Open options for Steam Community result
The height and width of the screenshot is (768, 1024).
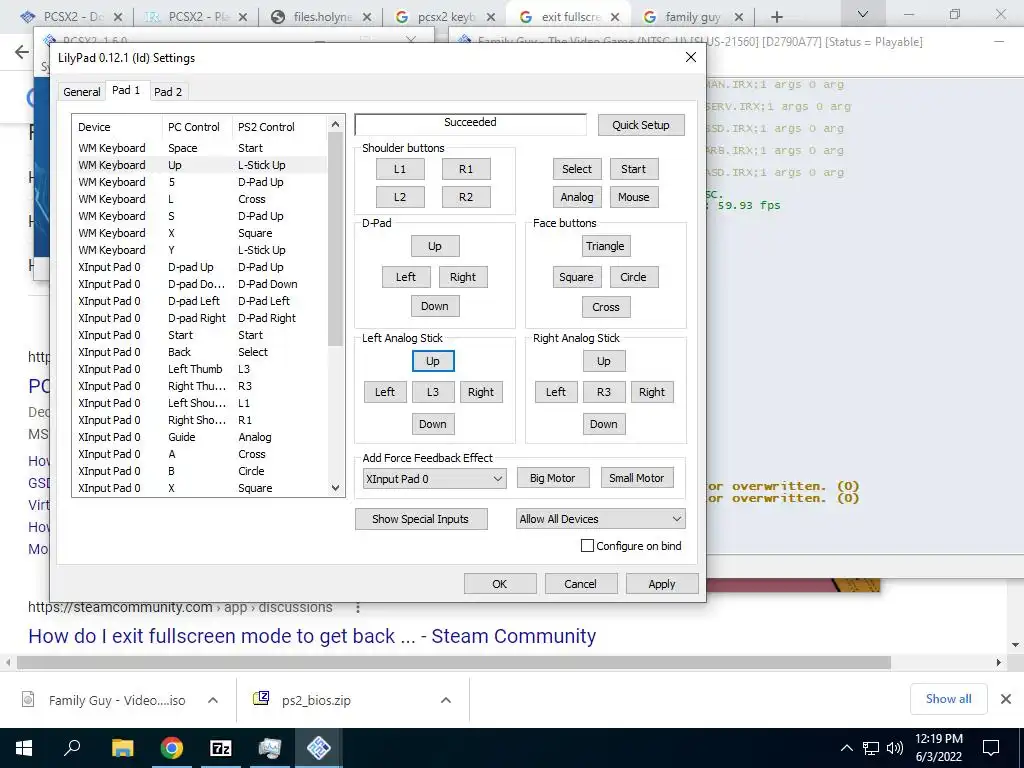pyautogui.click(x=357, y=607)
